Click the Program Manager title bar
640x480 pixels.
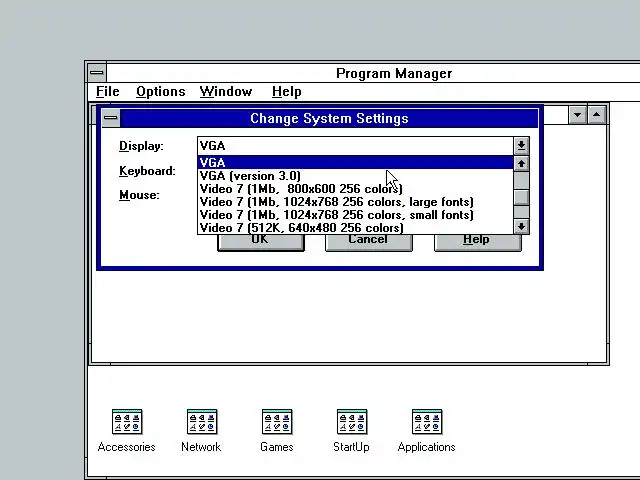point(373,73)
